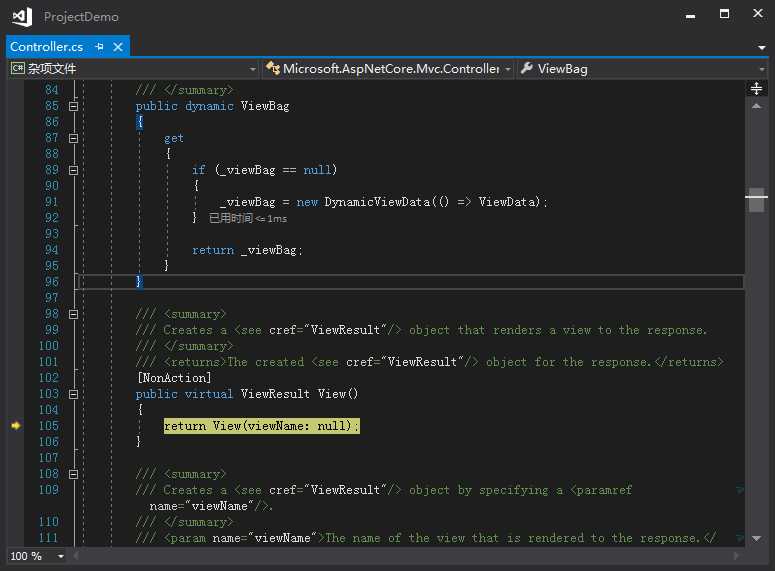Click the 'dynamic' keyword on line 85
The height and width of the screenshot is (571, 775).
209,106
